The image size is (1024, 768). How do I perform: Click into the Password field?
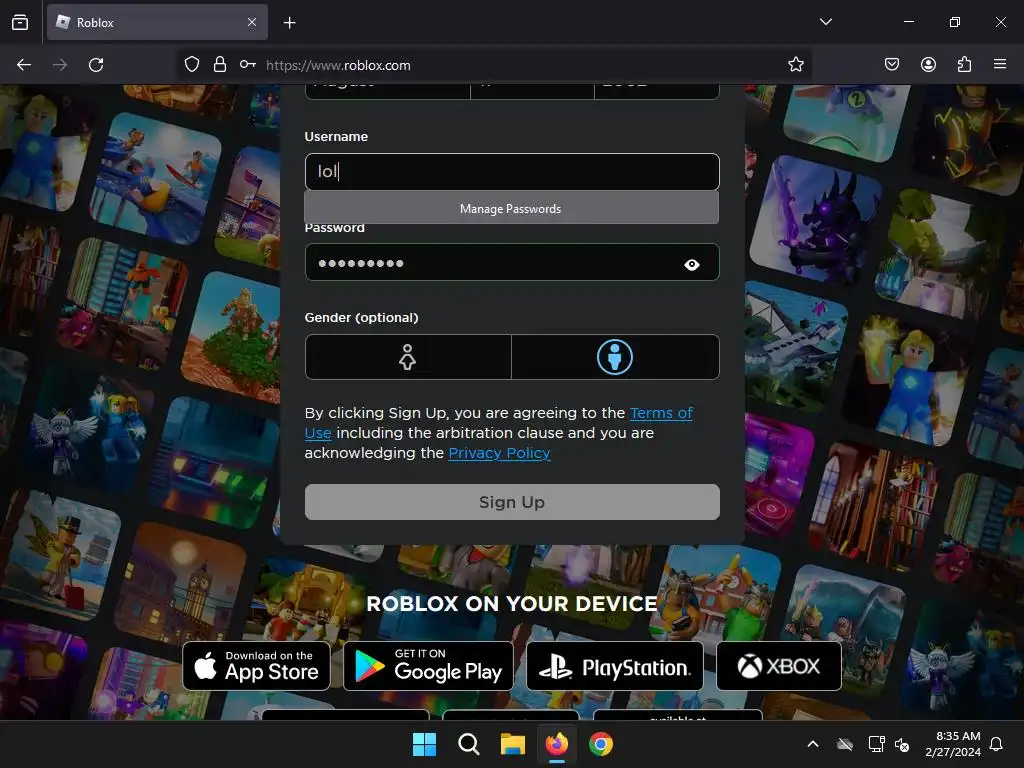[x=512, y=263]
